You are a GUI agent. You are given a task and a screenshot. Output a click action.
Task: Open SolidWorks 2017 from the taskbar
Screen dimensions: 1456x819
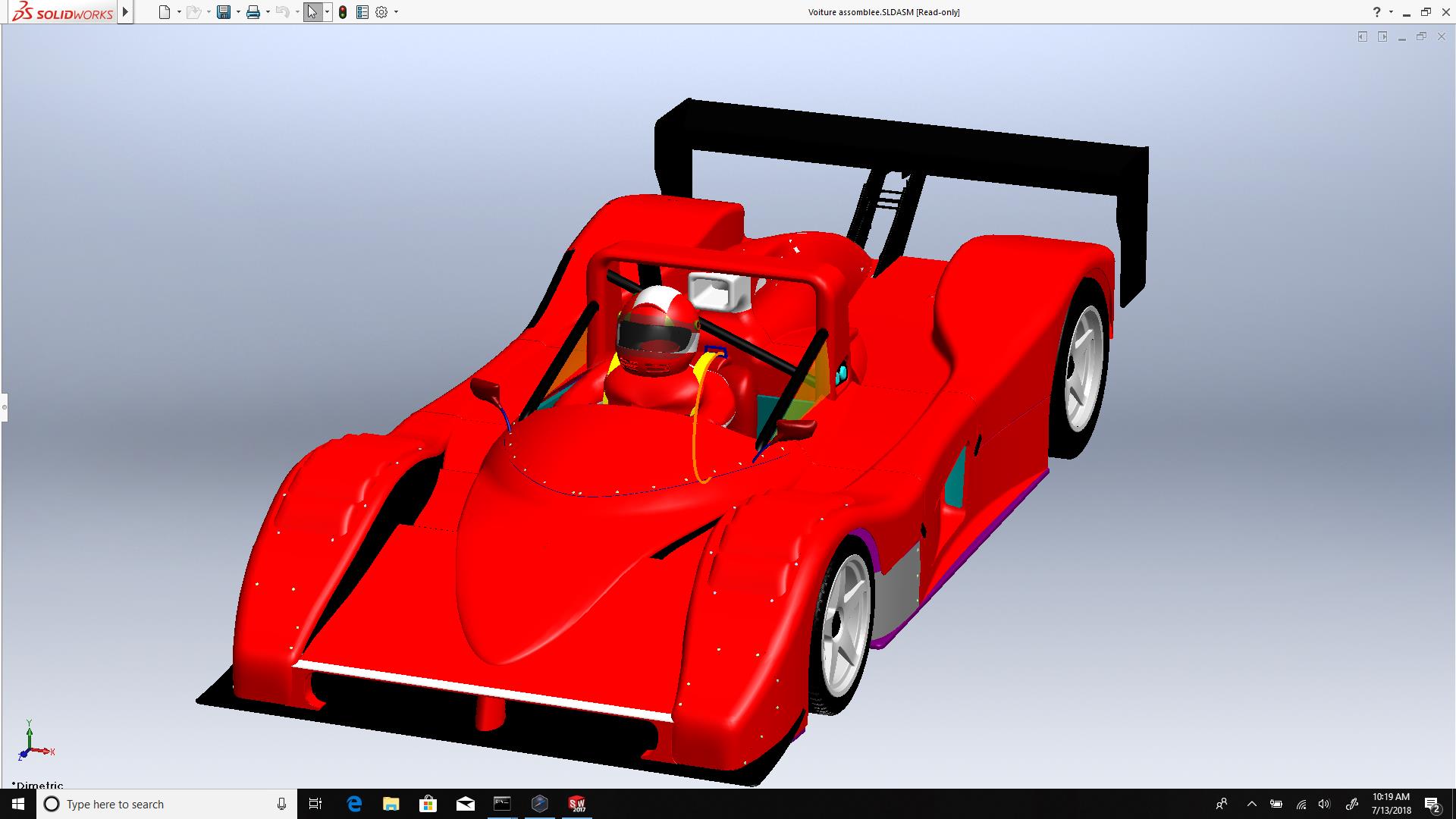coord(577,804)
